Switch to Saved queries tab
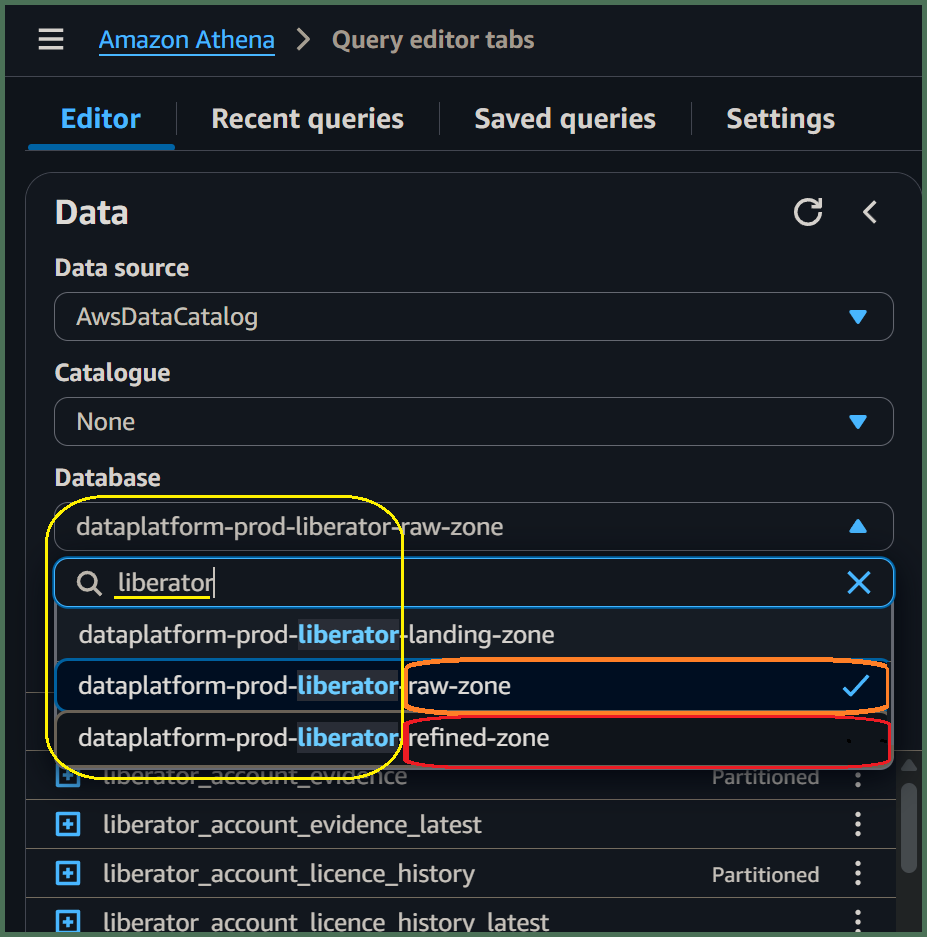 click(565, 118)
